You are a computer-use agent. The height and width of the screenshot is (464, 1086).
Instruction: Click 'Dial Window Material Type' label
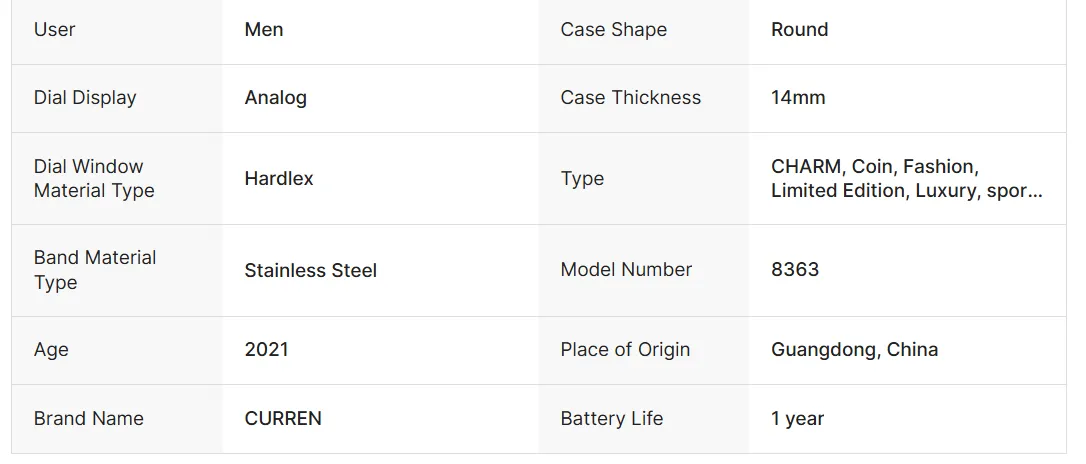coord(94,178)
